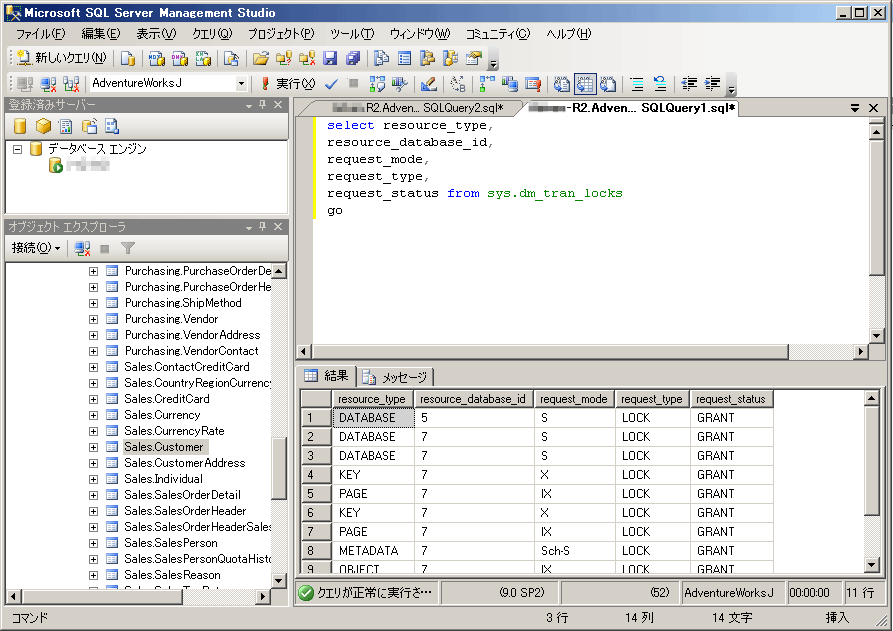
Task: Click the Increase Indent icon
Action: click(x=712, y=84)
